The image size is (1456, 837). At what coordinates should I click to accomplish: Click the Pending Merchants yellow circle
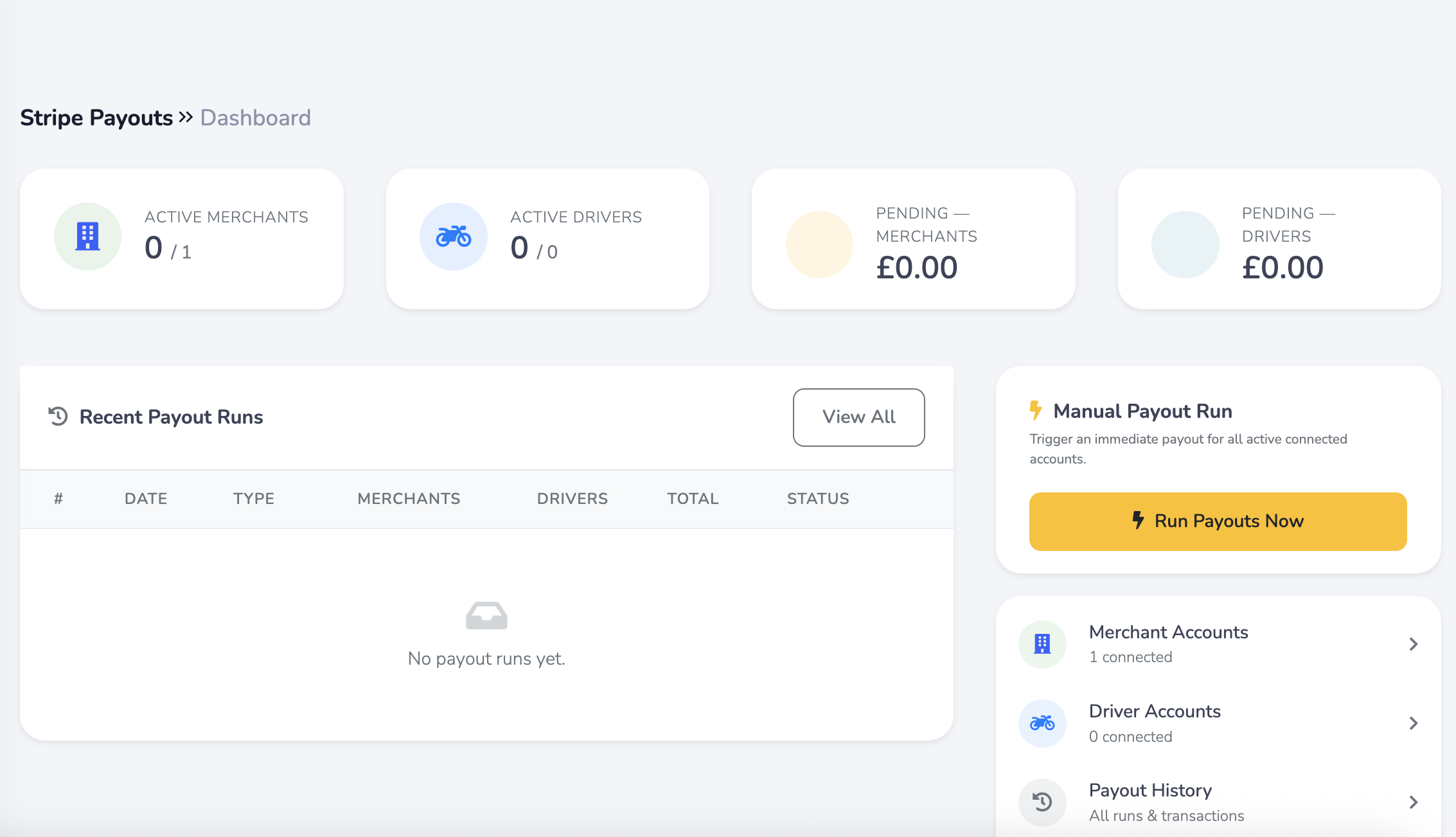pyautogui.click(x=819, y=244)
